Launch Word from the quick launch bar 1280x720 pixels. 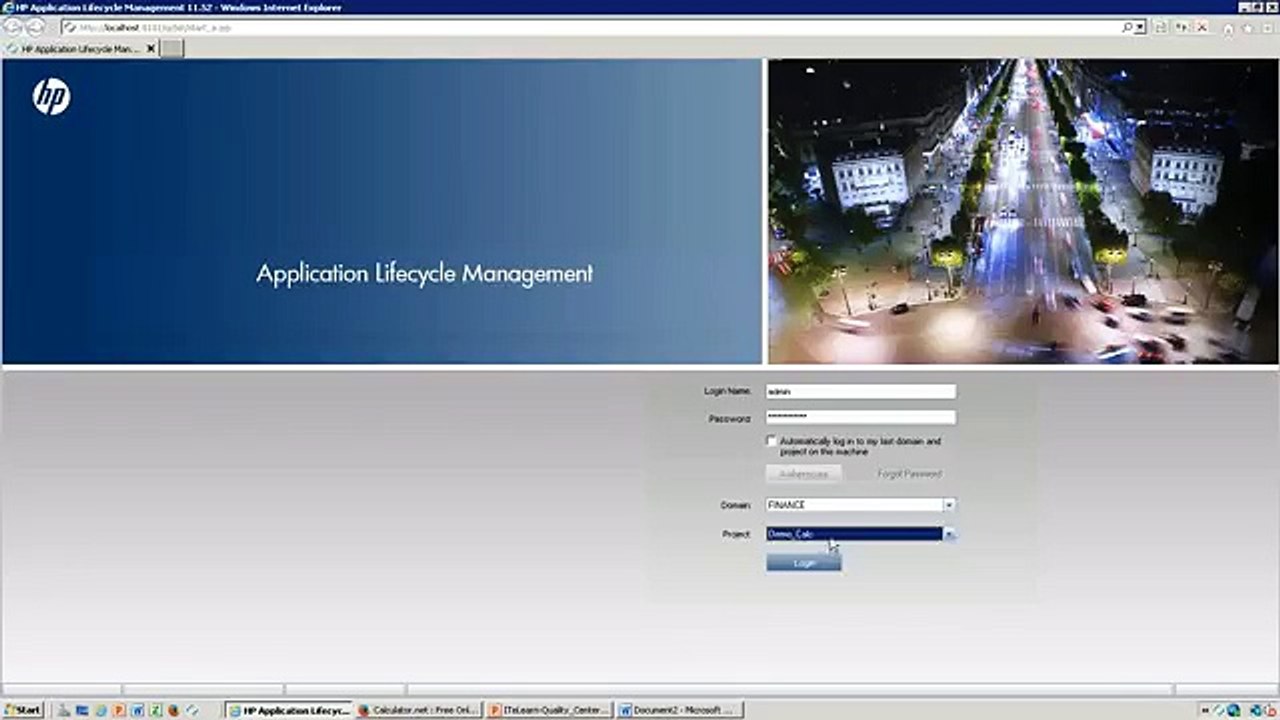pyautogui.click(x=137, y=711)
